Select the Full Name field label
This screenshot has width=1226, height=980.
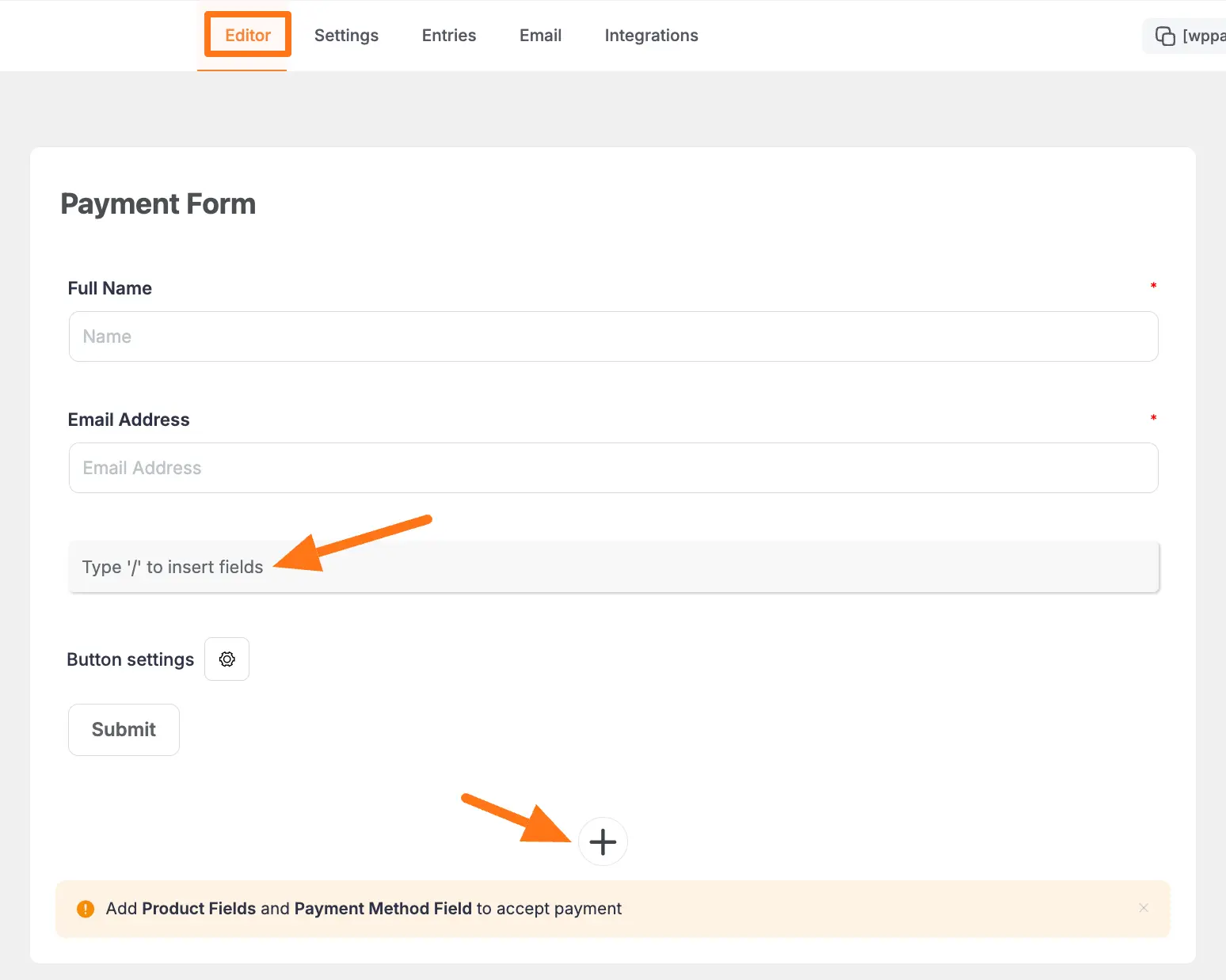pos(109,288)
